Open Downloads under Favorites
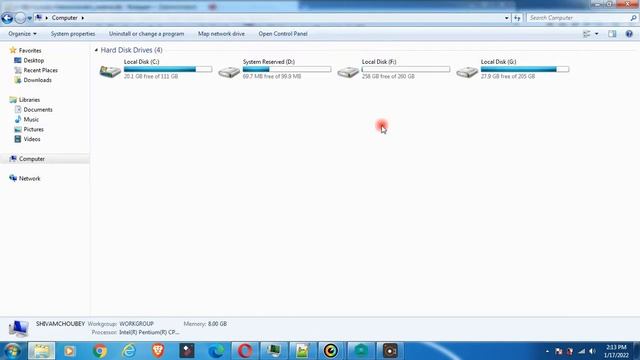 pyautogui.click(x=37, y=80)
